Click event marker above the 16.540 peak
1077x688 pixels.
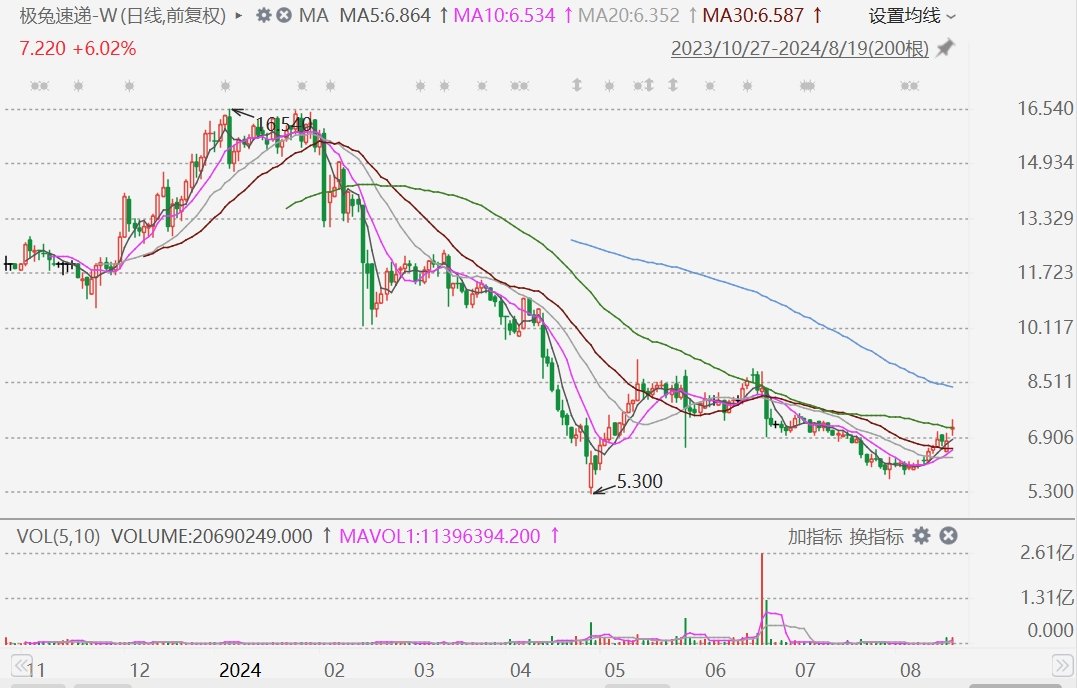coord(225,86)
